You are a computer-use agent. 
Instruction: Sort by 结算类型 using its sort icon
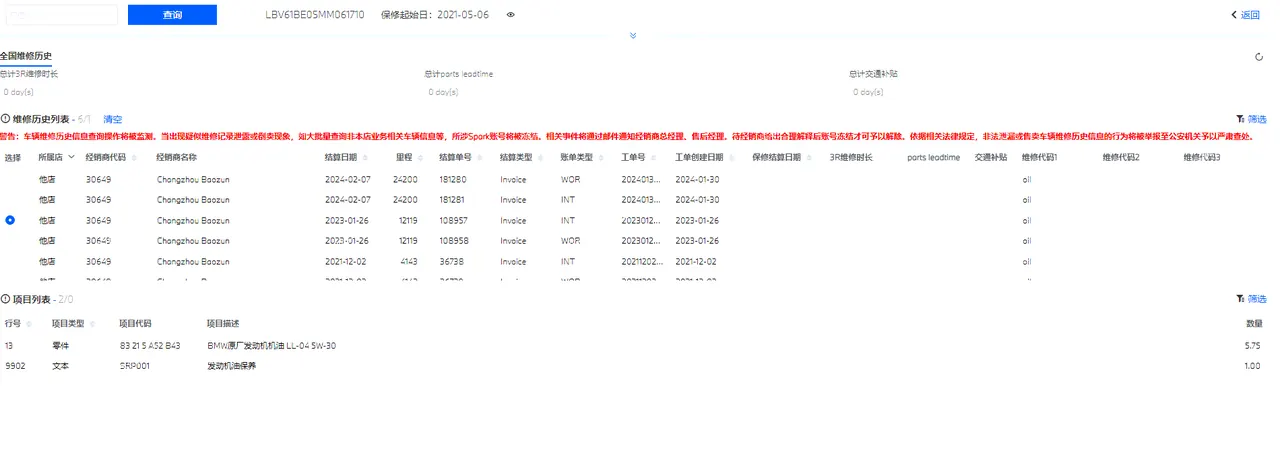pos(539,158)
